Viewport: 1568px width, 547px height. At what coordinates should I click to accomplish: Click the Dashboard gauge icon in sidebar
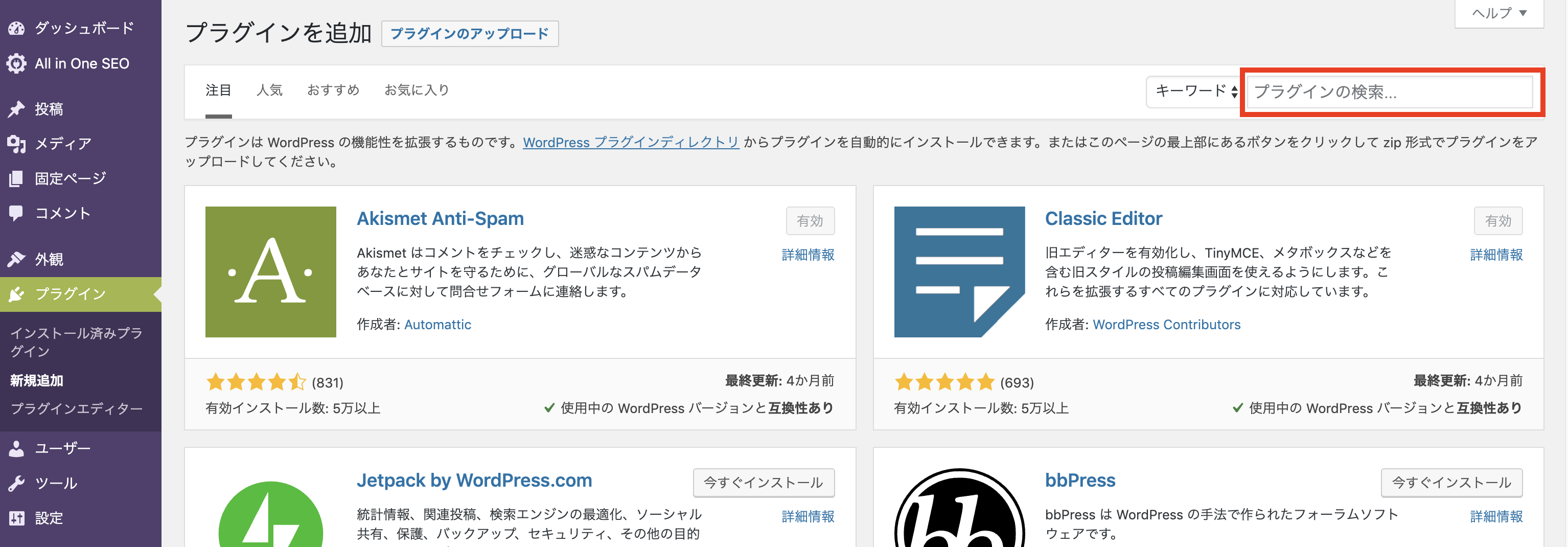click(x=16, y=28)
